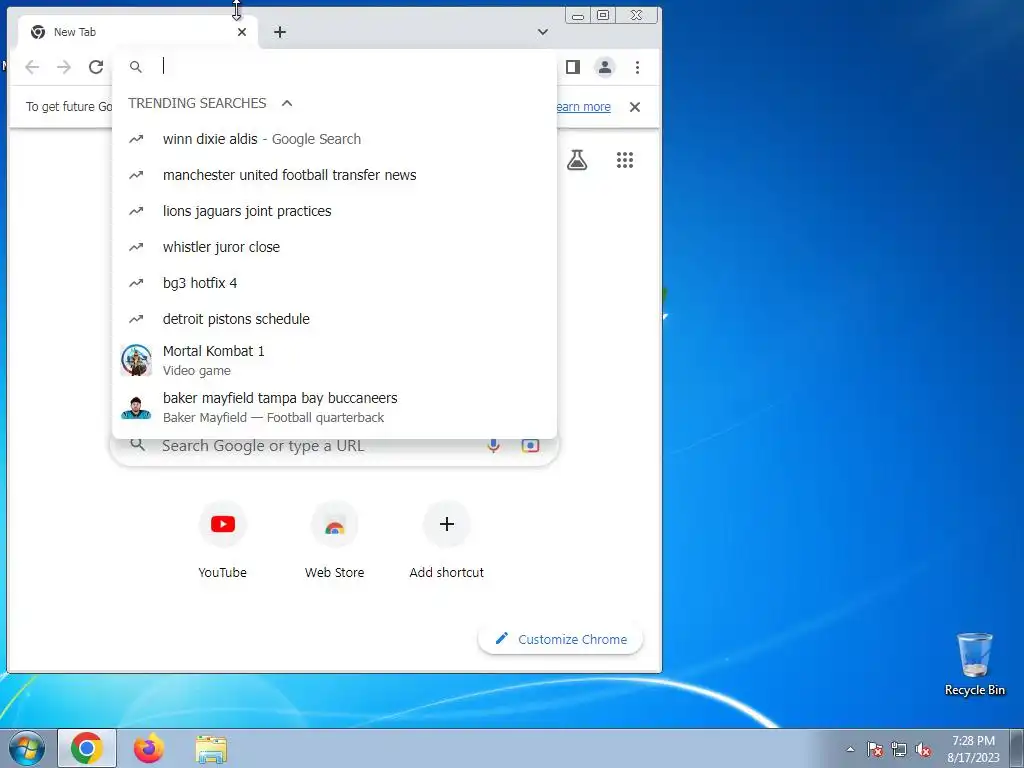Click the Chrome window restore button
1024x768 pixels.
pyautogui.click(x=603, y=15)
